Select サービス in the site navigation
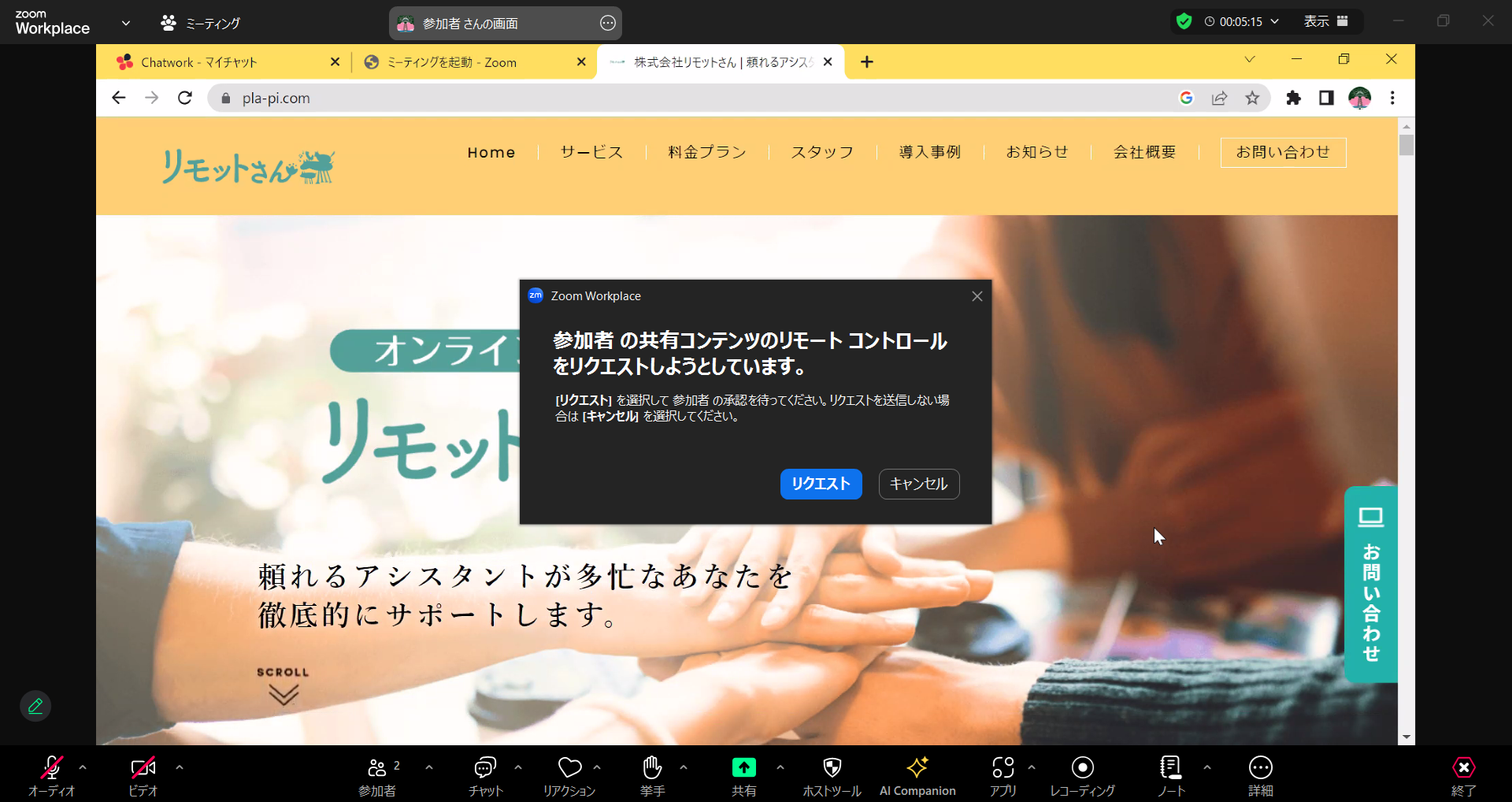 click(591, 152)
